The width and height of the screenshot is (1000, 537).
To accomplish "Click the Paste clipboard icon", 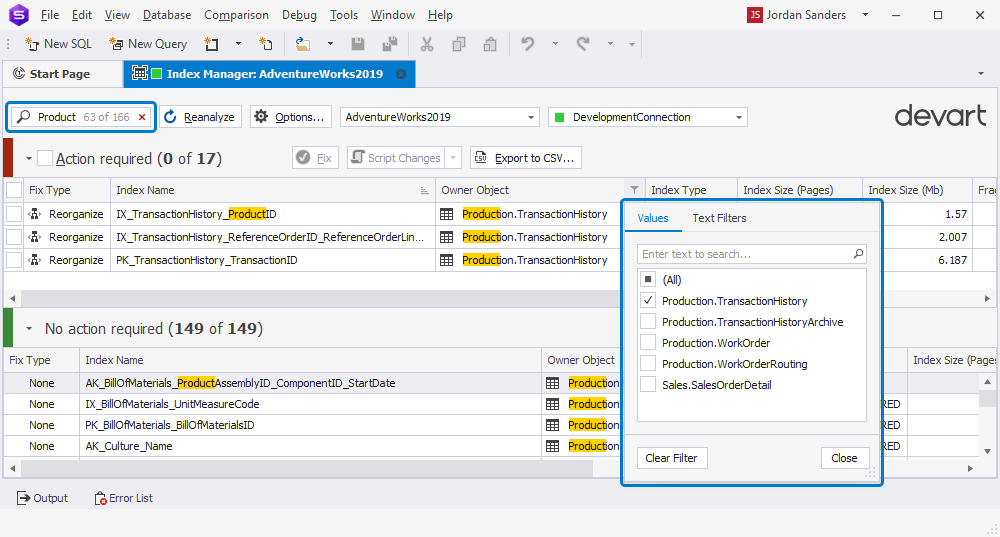I will click(490, 44).
